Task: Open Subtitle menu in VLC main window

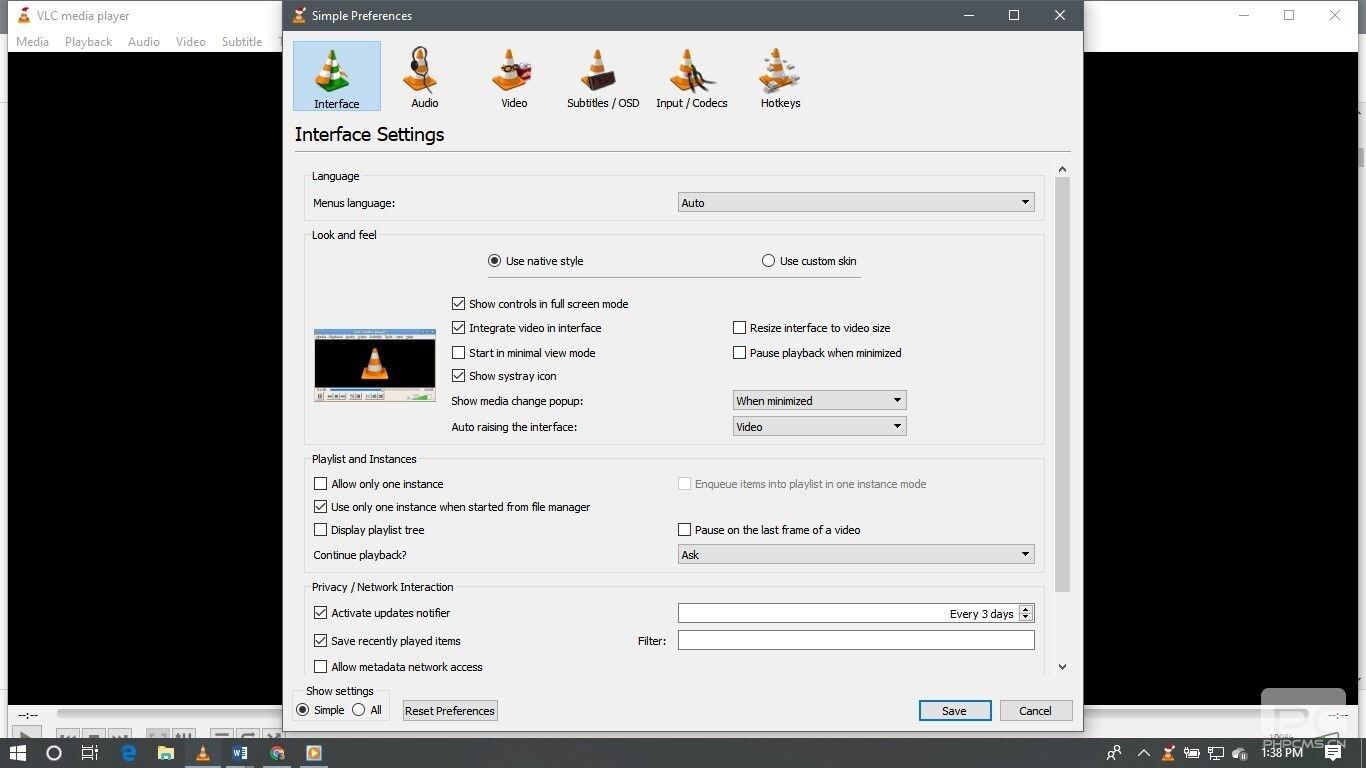Action: [x=242, y=42]
